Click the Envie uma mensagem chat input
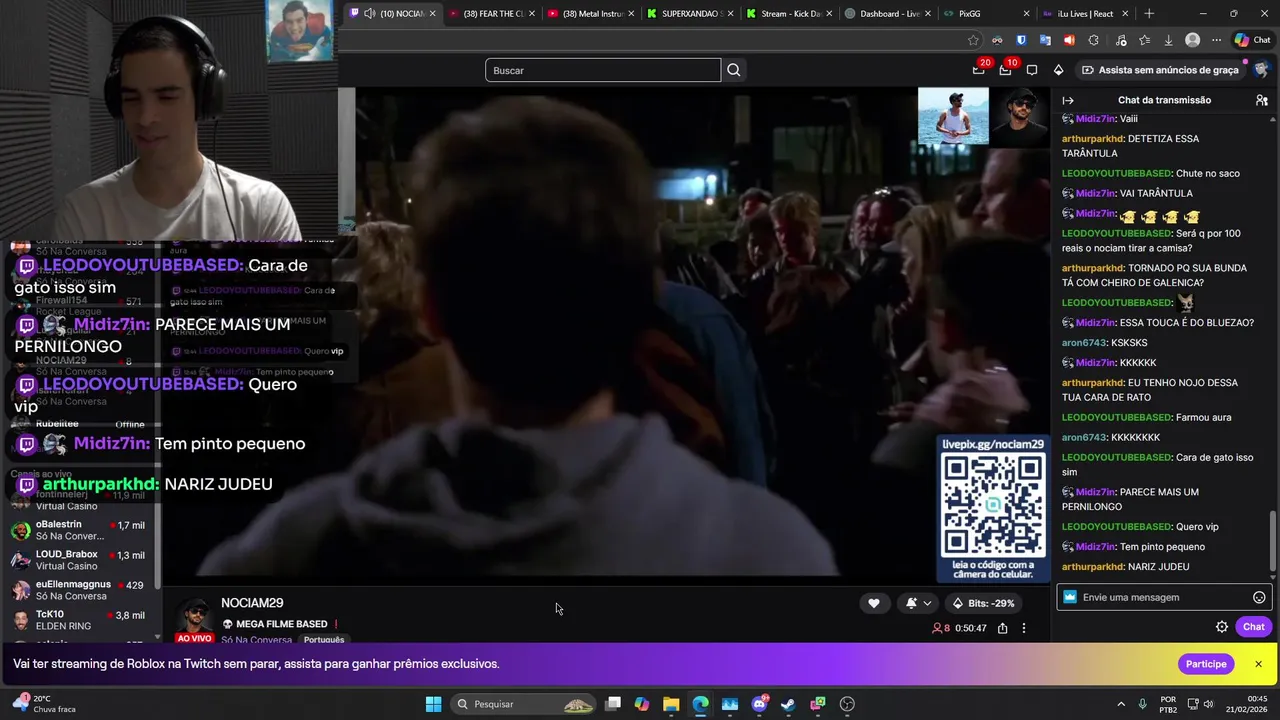Image resolution: width=1280 pixels, height=720 pixels. pyautogui.click(x=1163, y=597)
